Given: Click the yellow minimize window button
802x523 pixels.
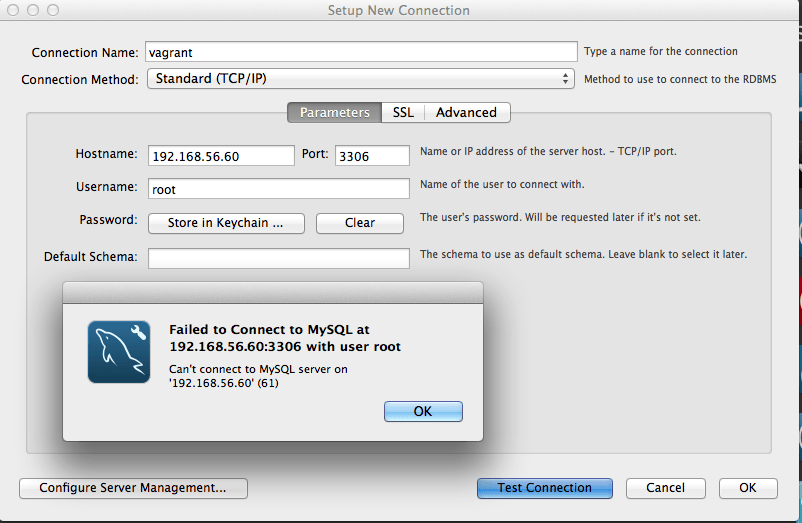Looking at the screenshot, I should point(34,10).
